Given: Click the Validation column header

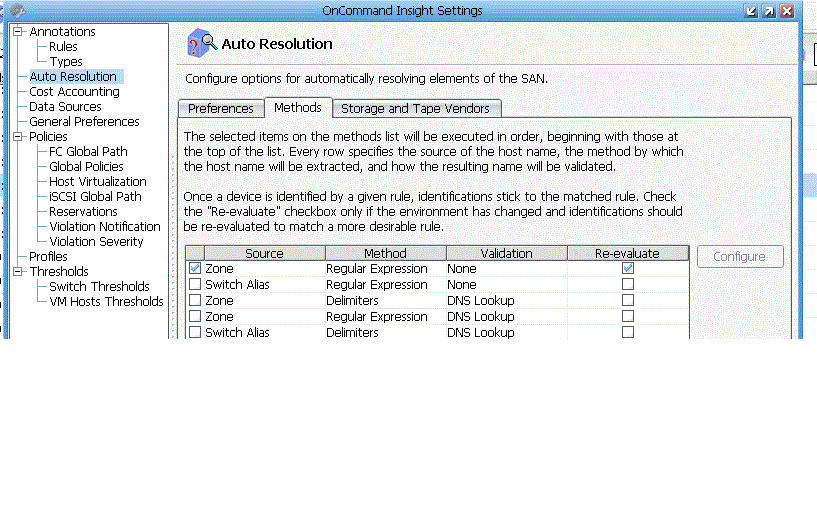Looking at the screenshot, I should (x=506, y=253).
